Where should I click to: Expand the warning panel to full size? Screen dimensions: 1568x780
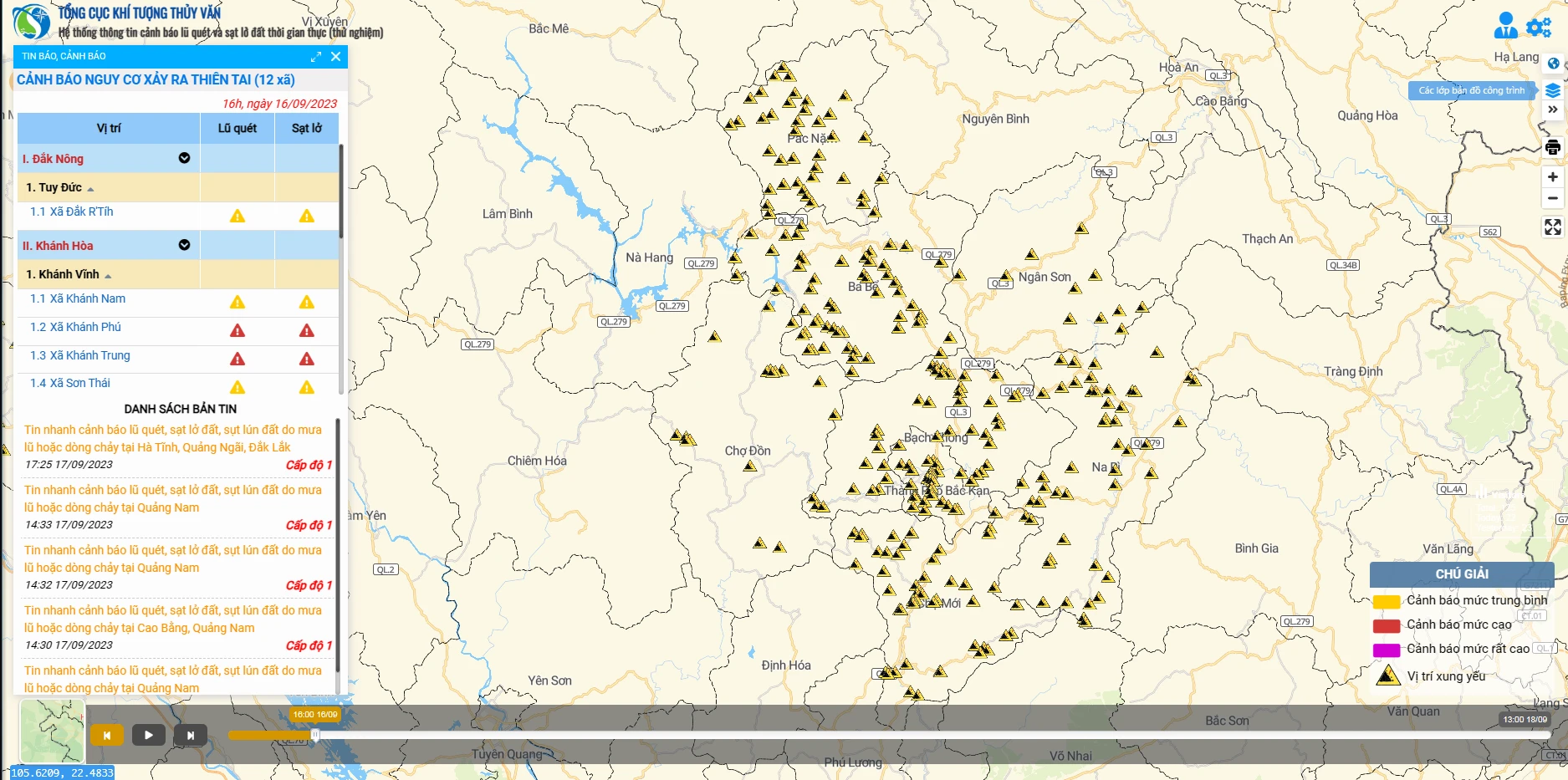point(316,57)
